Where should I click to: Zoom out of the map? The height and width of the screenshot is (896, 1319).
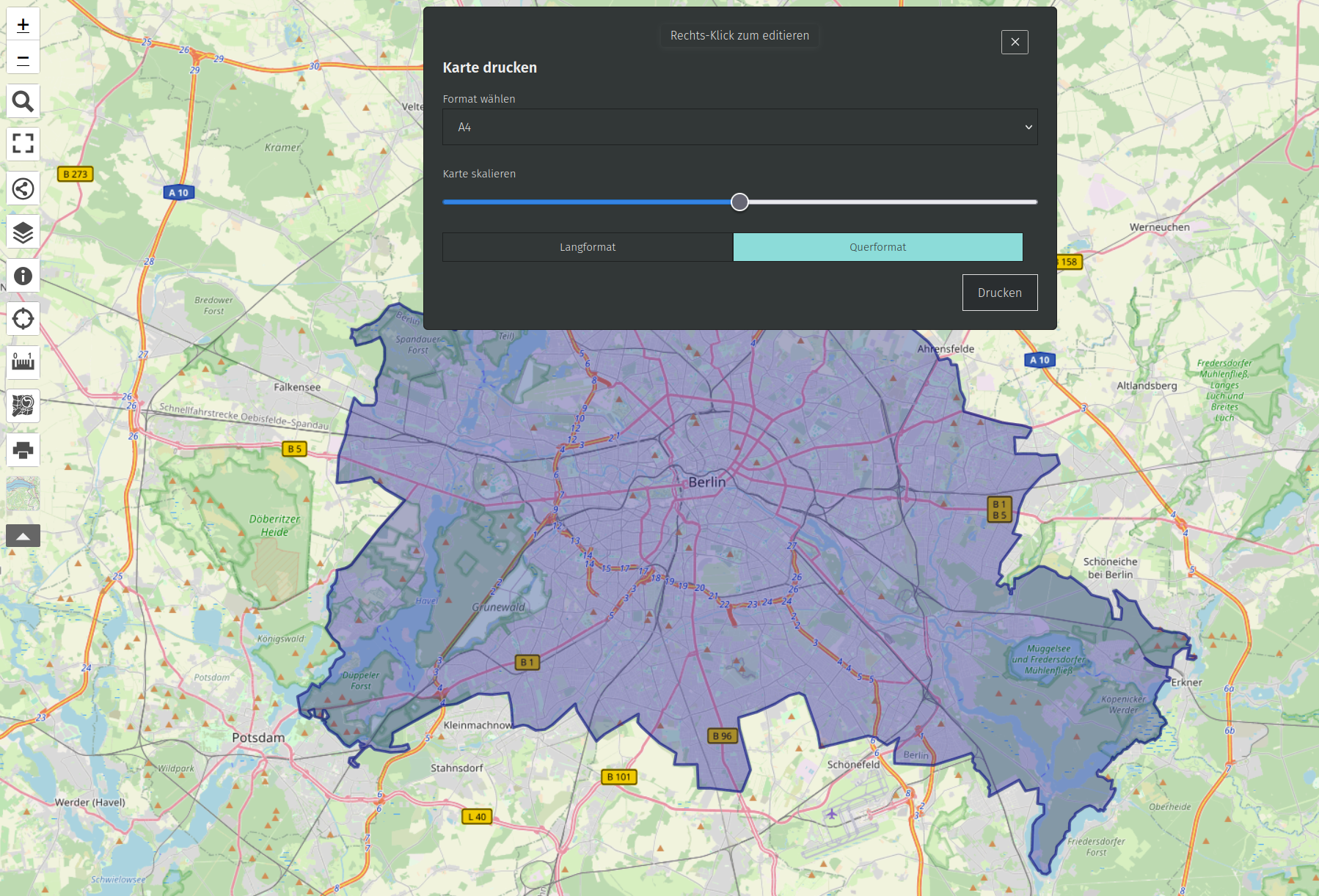coord(23,59)
